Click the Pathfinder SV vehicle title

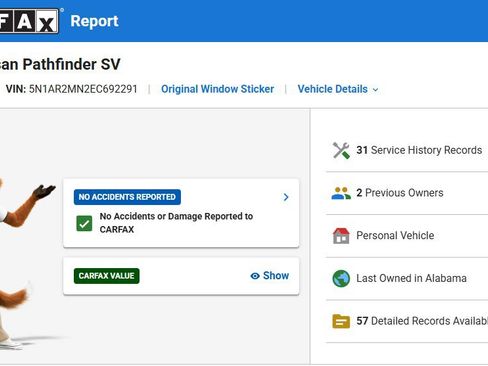60,64
